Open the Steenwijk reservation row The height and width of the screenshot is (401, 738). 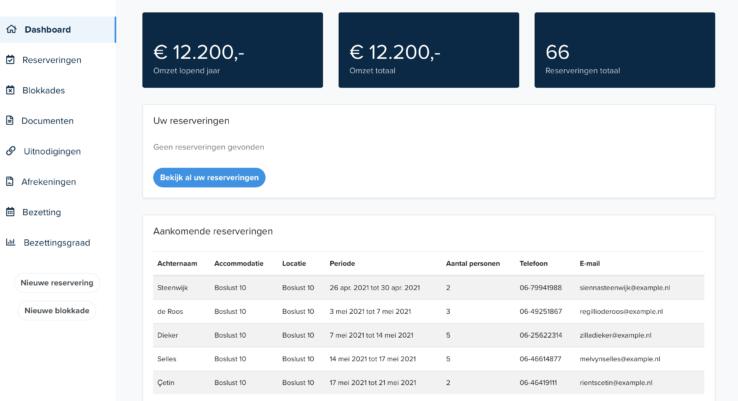click(x=428, y=288)
